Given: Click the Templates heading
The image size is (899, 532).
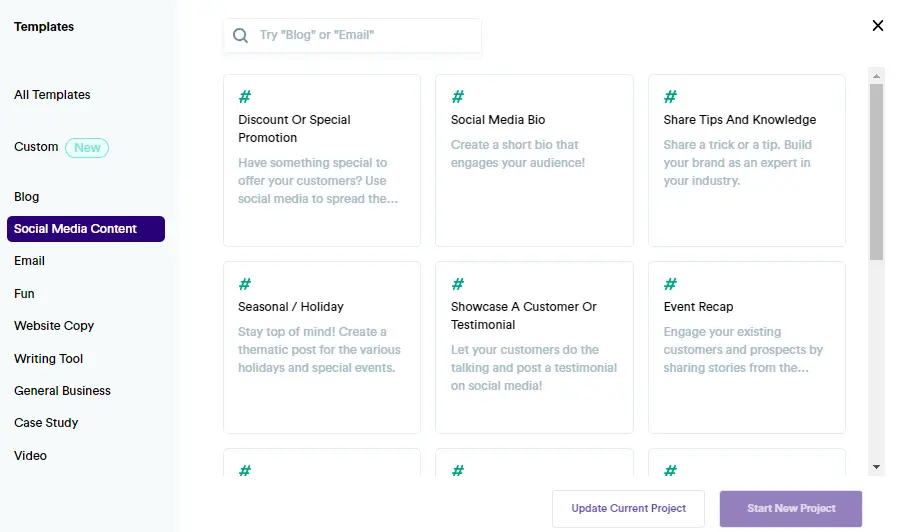Looking at the screenshot, I should coord(44,26).
